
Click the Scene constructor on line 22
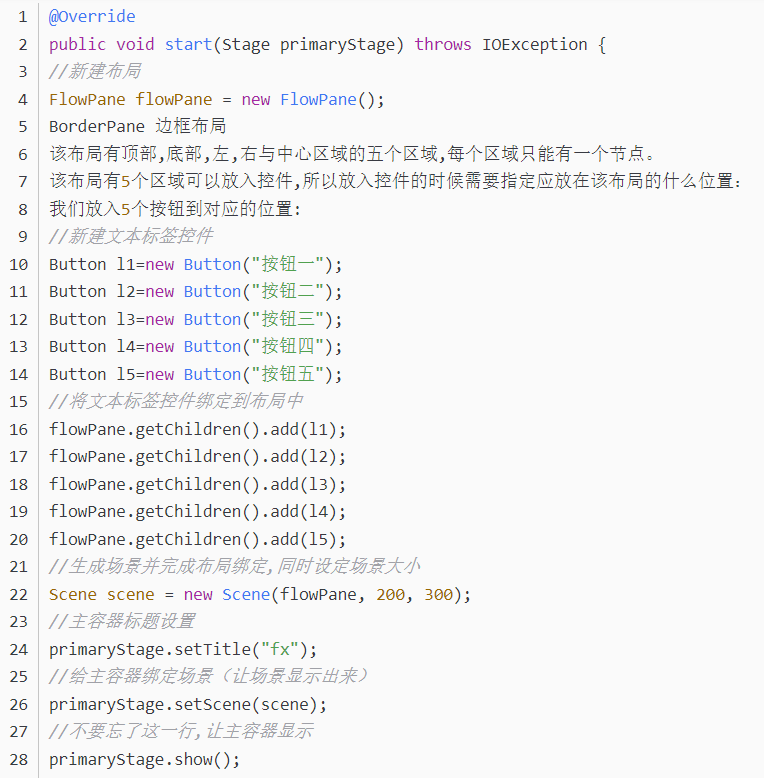pos(246,594)
